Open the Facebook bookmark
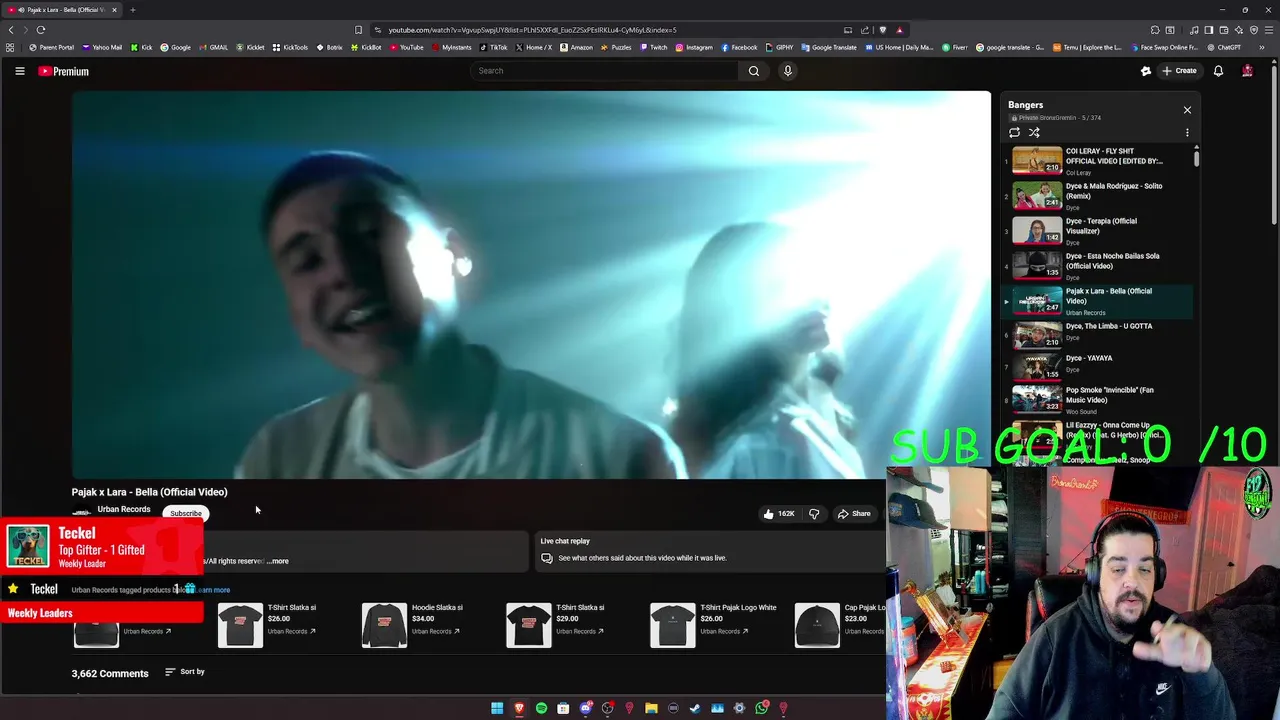The image size is (1280, 720). tap(739, 47)
